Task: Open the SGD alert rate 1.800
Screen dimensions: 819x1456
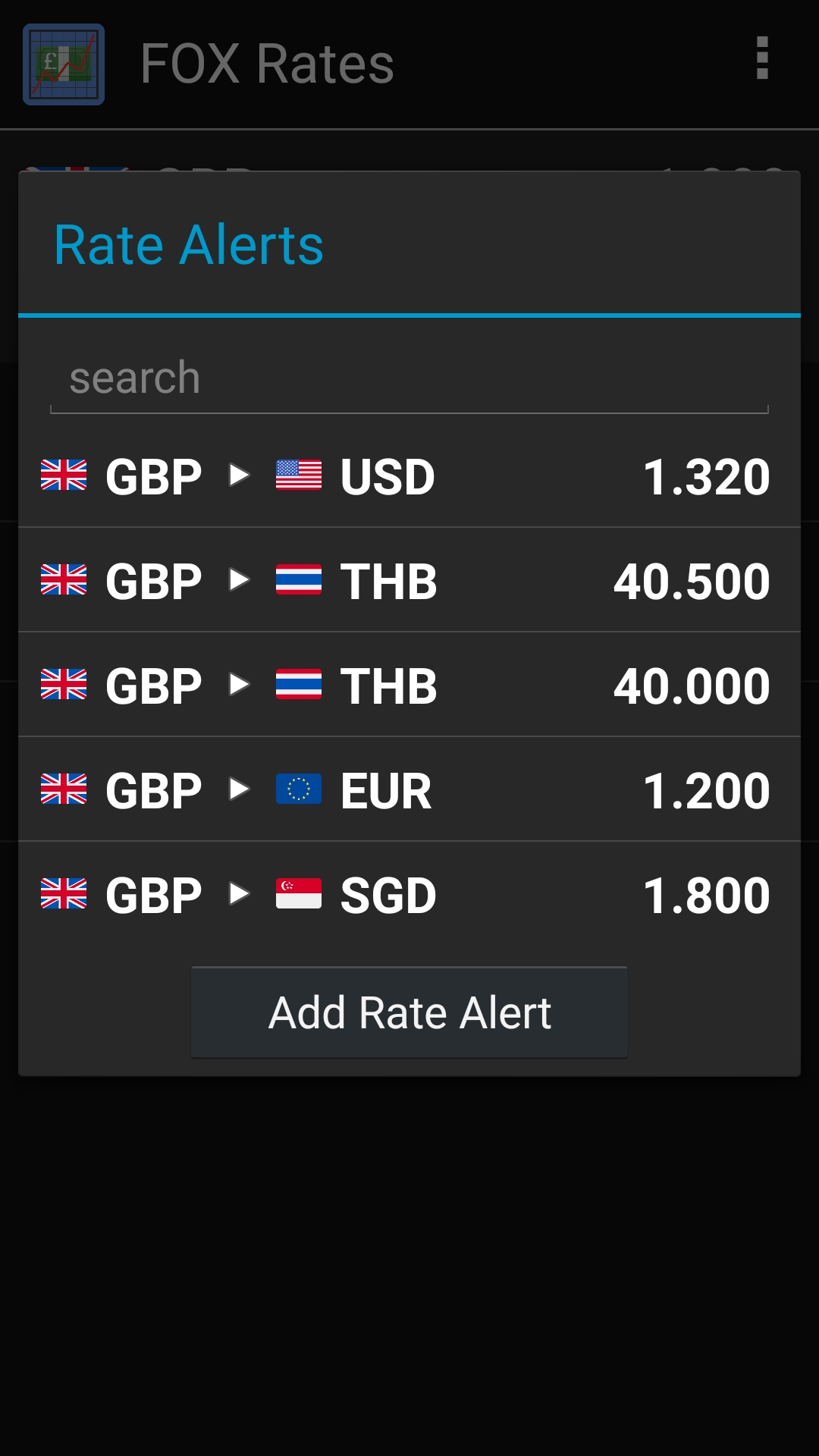Action: [x=706, y=896]
